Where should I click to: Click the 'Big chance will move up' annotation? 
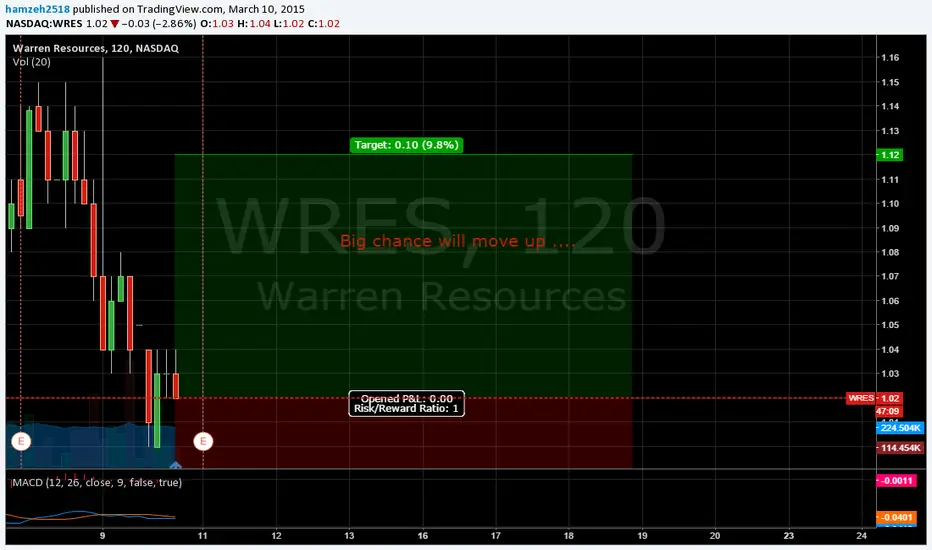tap(458, 241)
